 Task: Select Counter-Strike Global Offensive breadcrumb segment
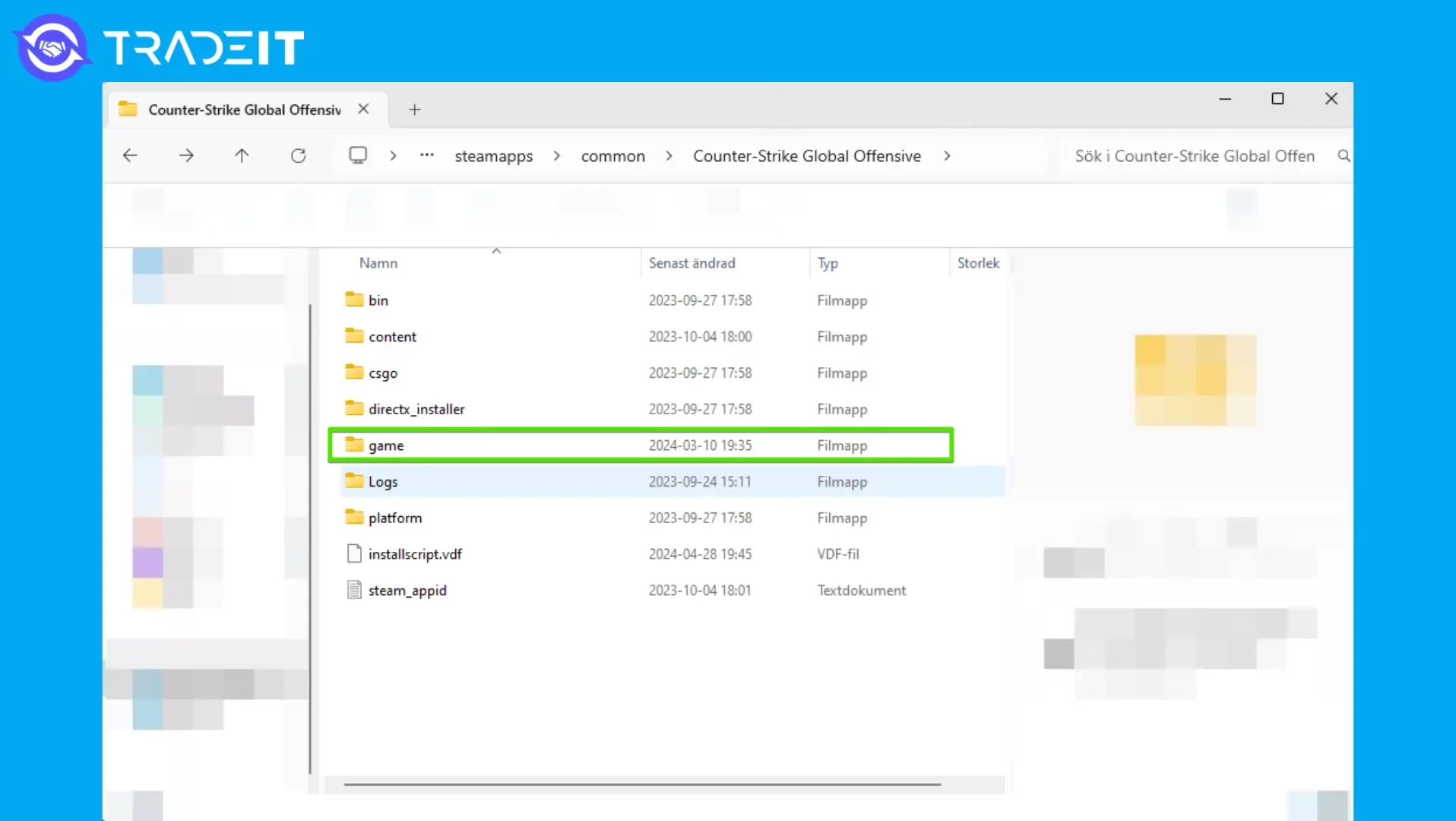(807, 156)
